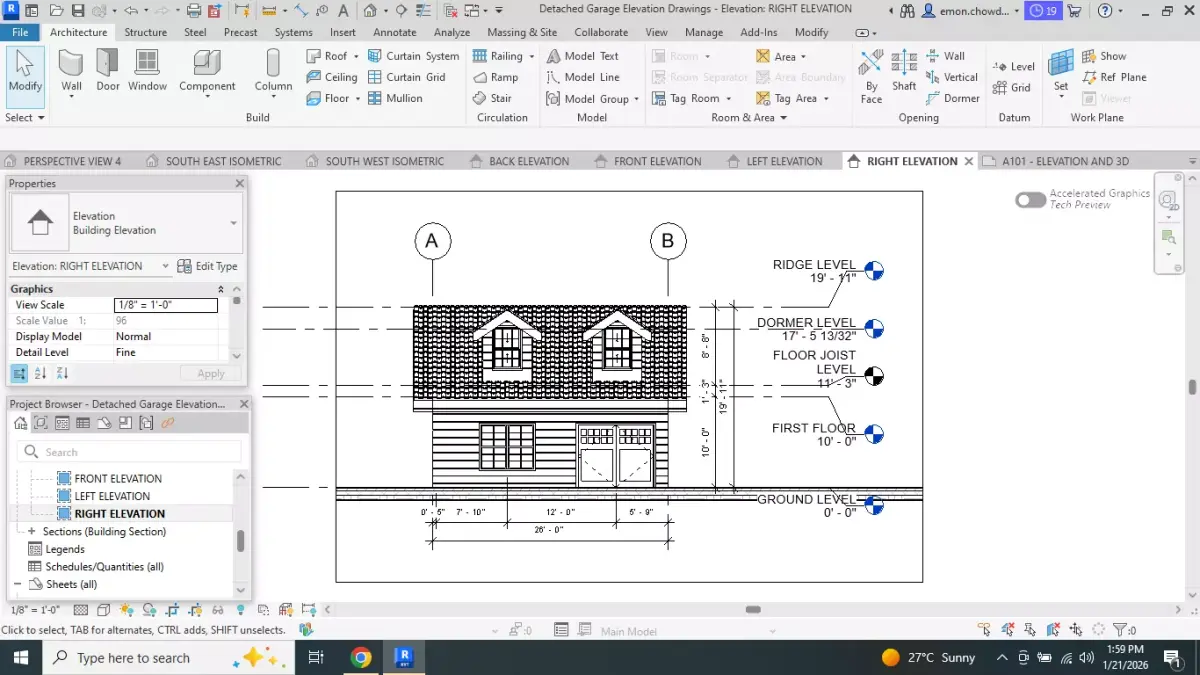The image size is (1200, 675).
Task: Open the Measure tool in quick access toolbar
Action: pos(268,11)
